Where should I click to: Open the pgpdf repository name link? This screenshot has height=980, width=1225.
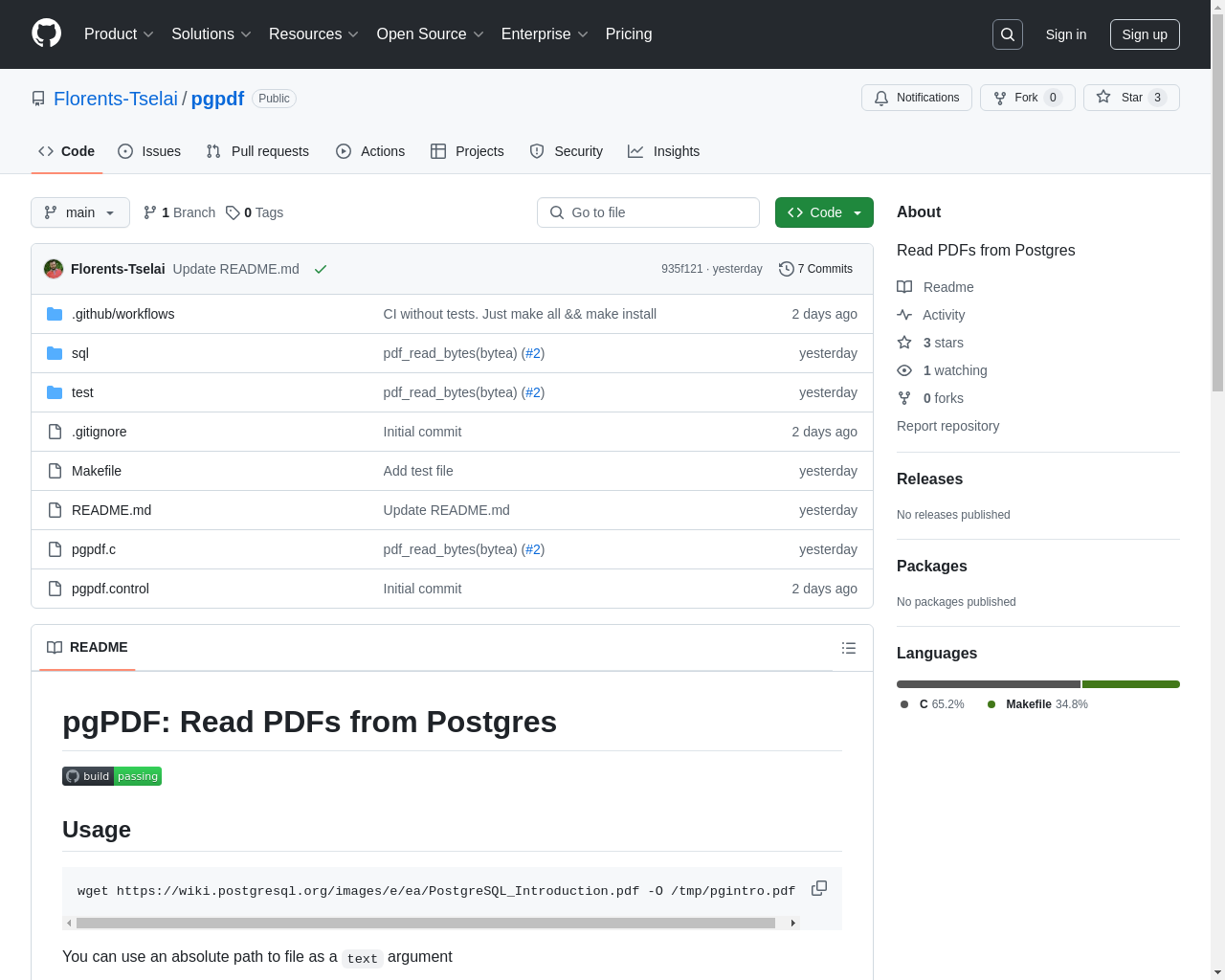[217, 99]
